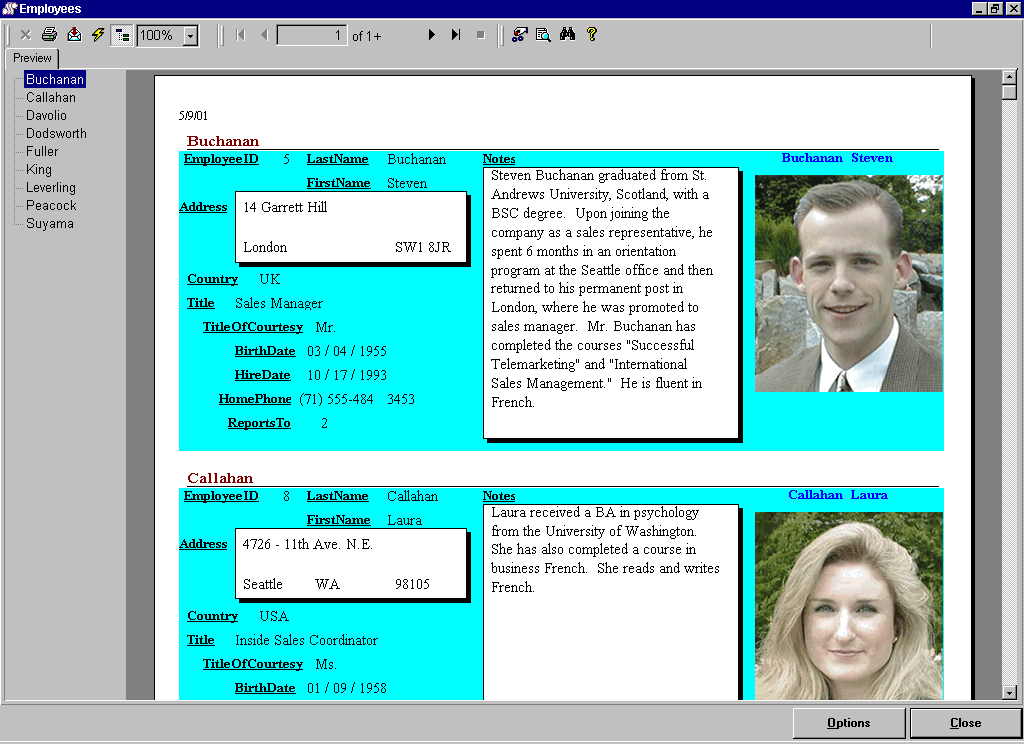1024x744 pixels.
Task: Click the report date 5/9/01
Action: (193, 116)
